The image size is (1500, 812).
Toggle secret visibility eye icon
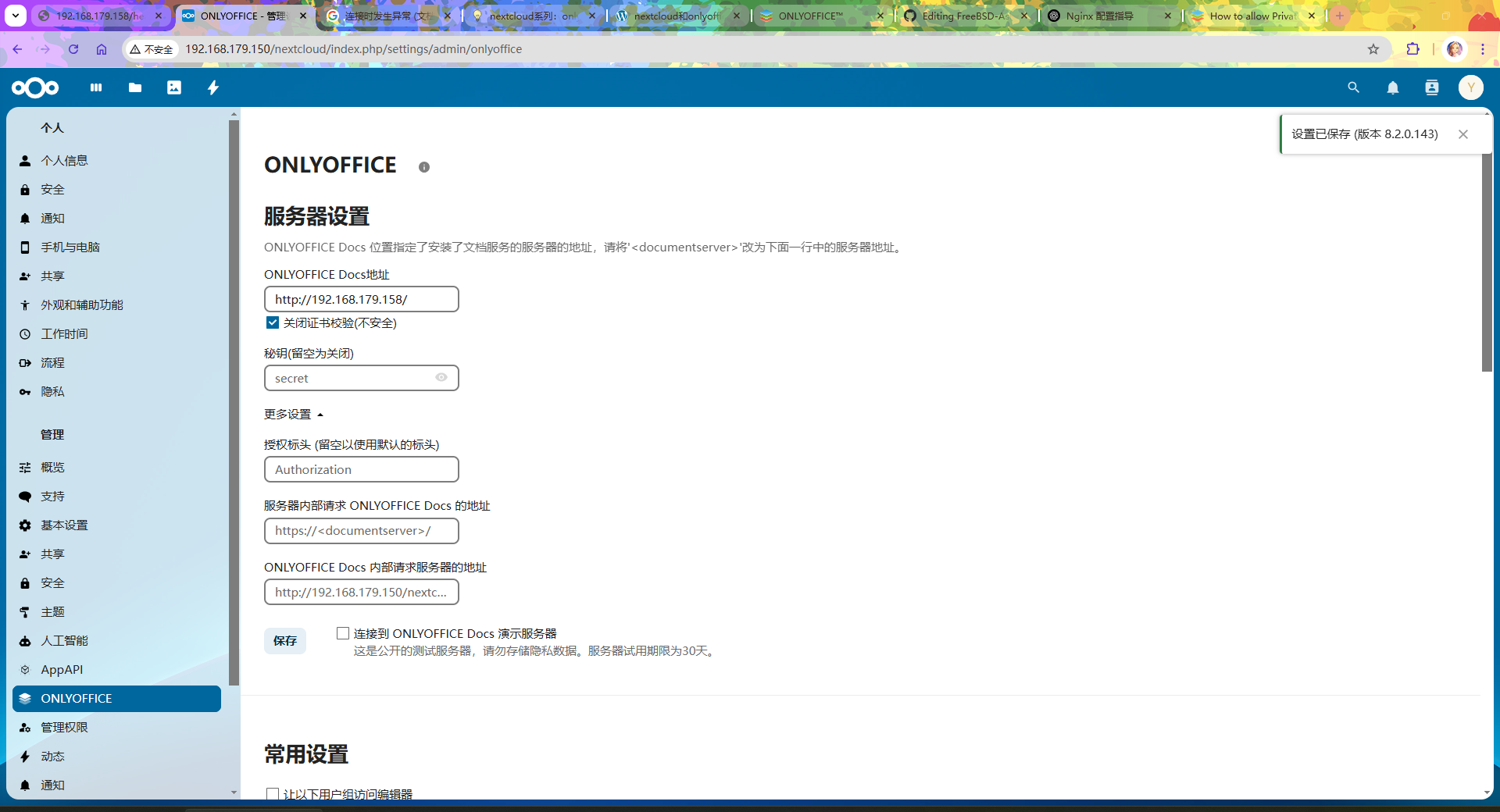(x=441, y=378)
